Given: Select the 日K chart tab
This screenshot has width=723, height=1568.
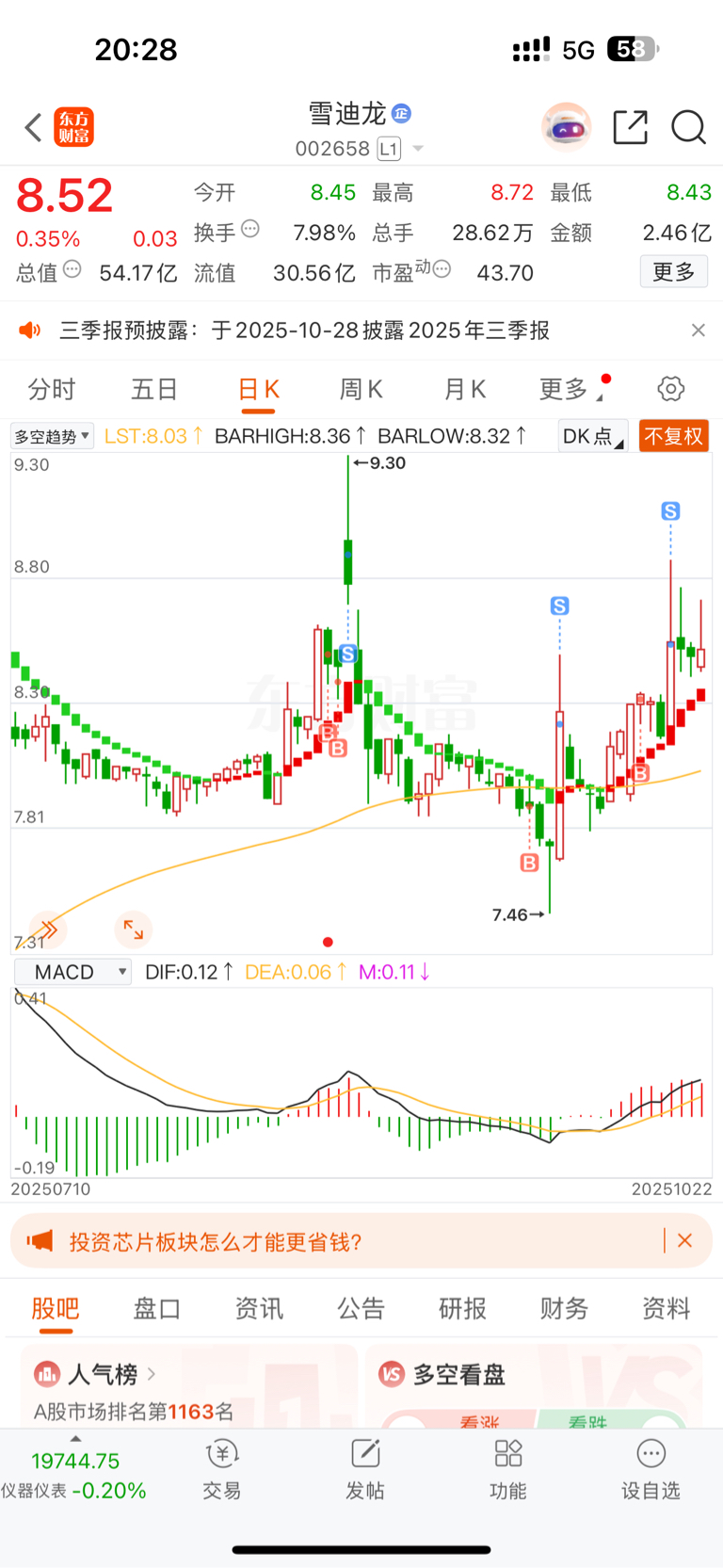Looking at the screenshot, I should click(259, 389).
